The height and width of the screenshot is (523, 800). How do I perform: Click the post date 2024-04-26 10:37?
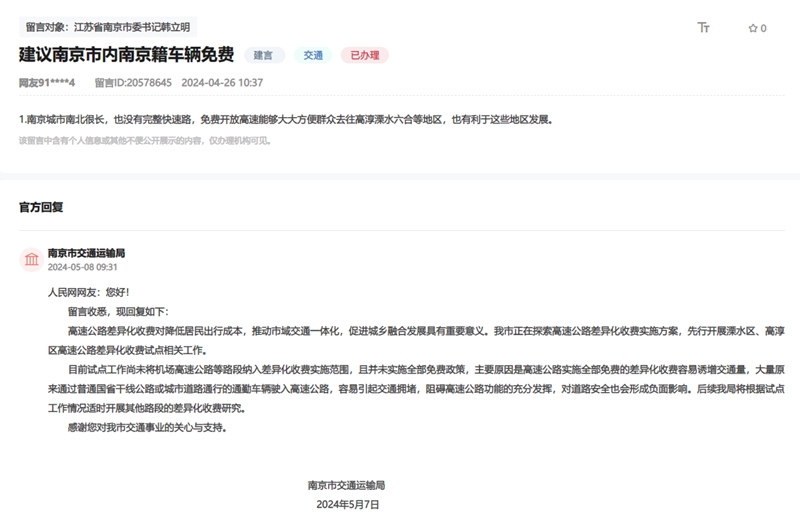coord(223,82)
